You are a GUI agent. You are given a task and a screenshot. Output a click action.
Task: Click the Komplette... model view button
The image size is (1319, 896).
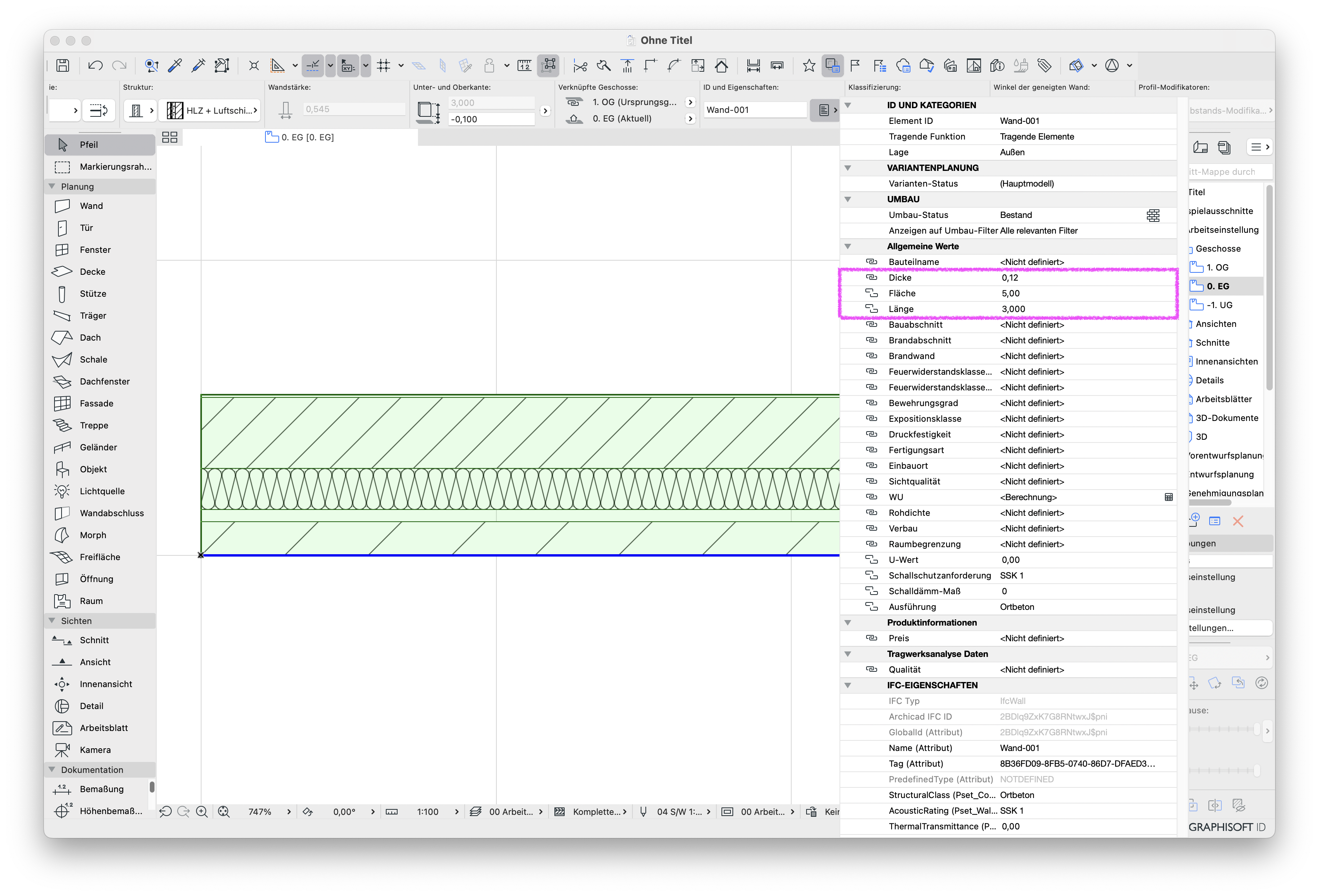point(590,812)
